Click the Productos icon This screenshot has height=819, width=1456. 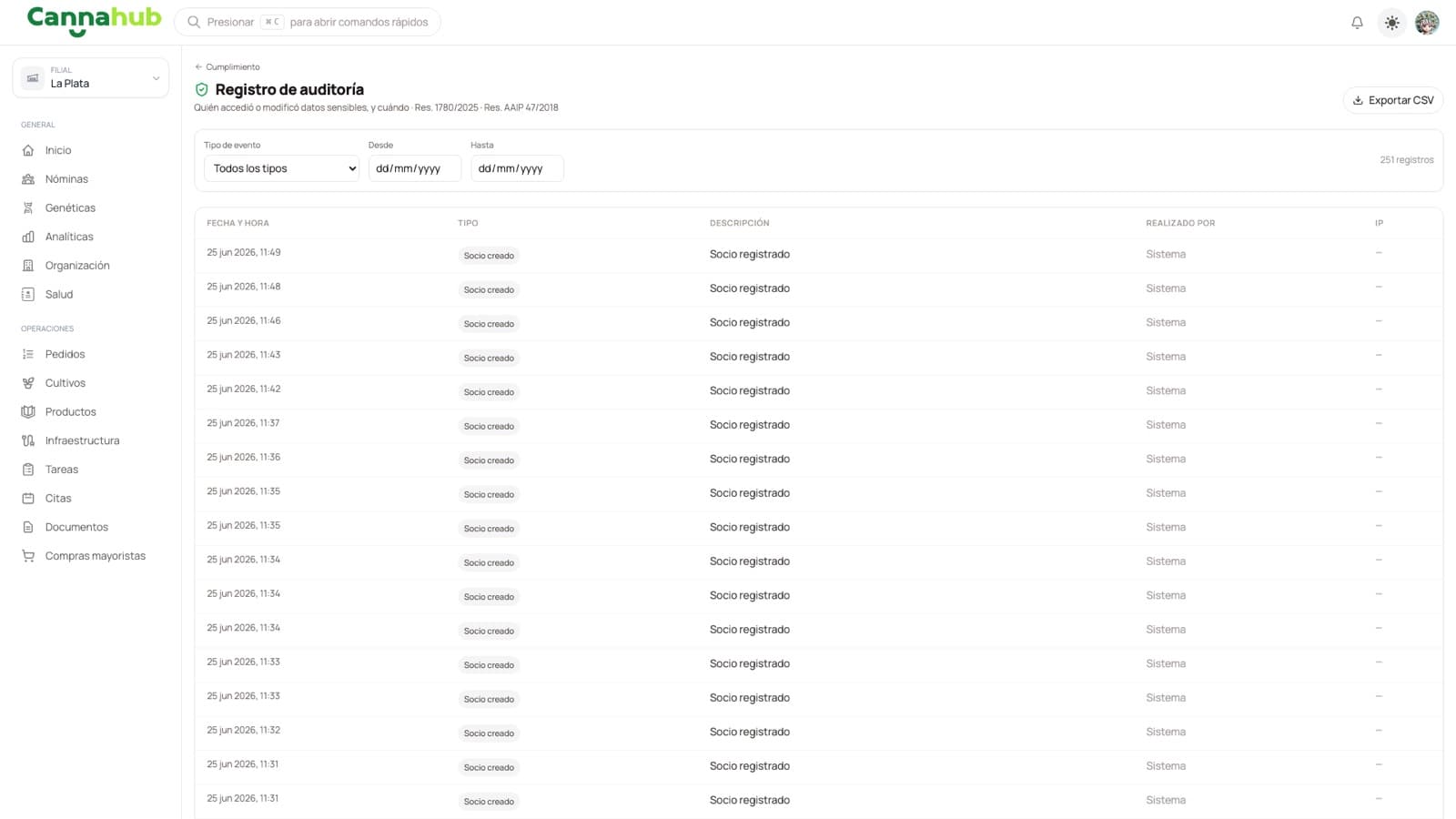click(x=28, y=411)
